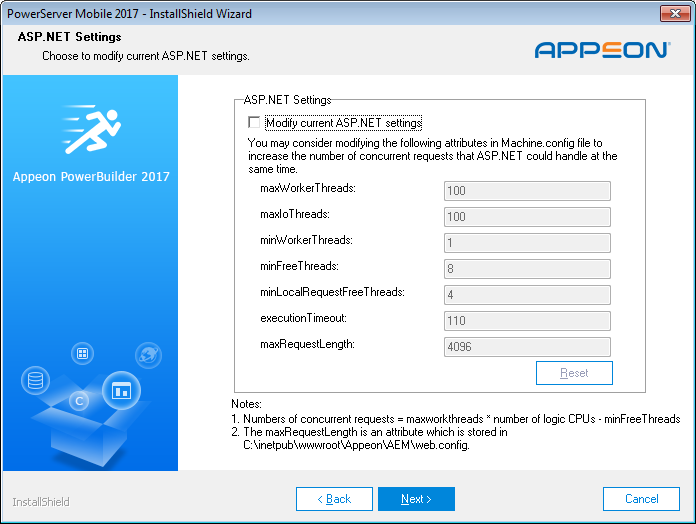The width and height of the screenshot is (696, 524).
Task: Click the 'ASP.NET Settings' heading
Action: click(x=70, y=37)
